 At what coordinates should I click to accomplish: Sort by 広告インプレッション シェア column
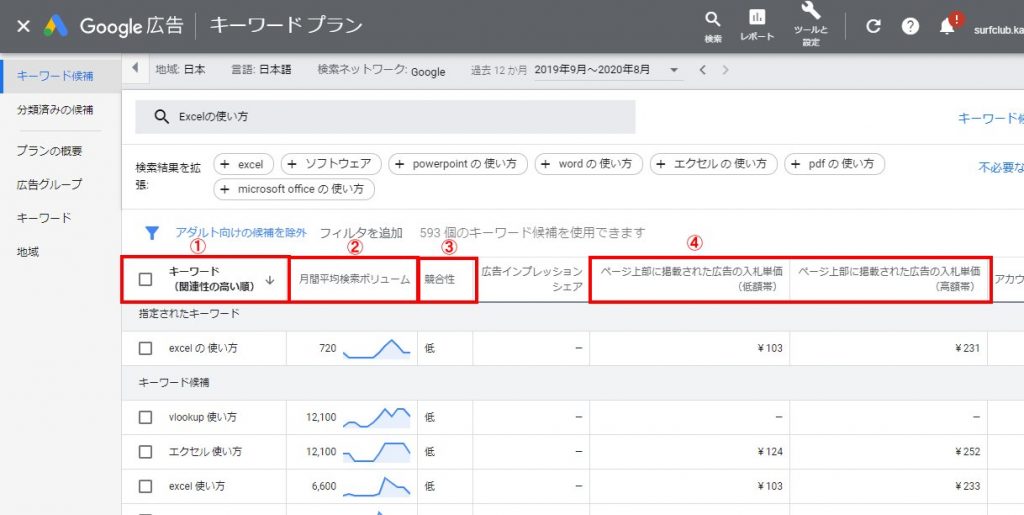(x=532, y=279)
